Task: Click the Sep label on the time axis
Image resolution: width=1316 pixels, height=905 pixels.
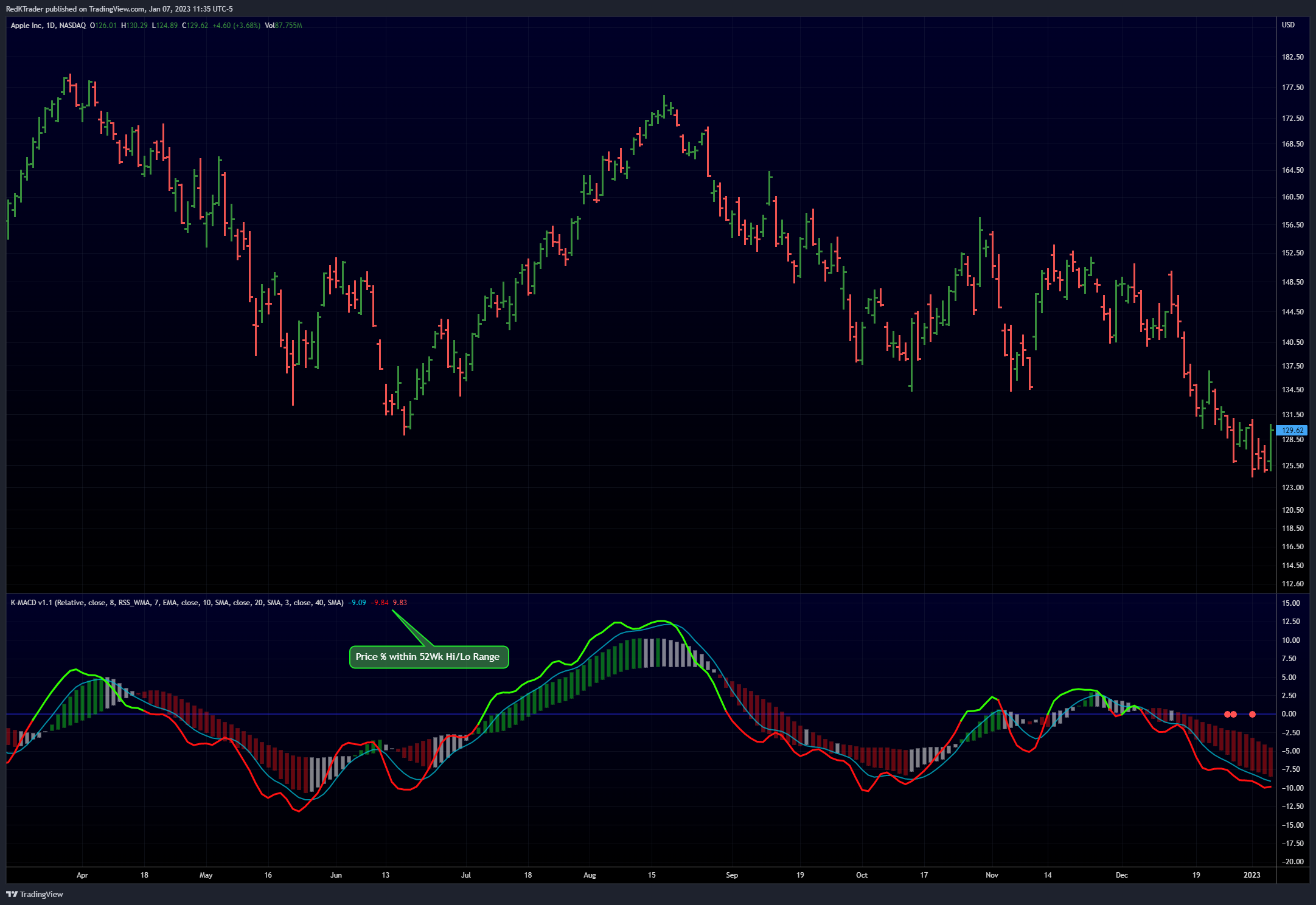Action: [x=732, y=875]
